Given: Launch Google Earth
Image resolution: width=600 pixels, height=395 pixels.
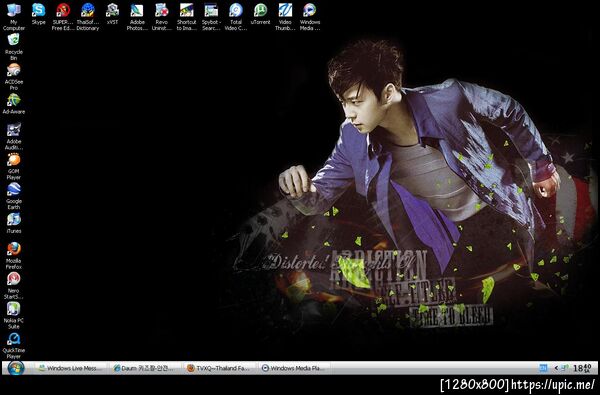Looking at the screenshot, I should click(x=14, y=196).
